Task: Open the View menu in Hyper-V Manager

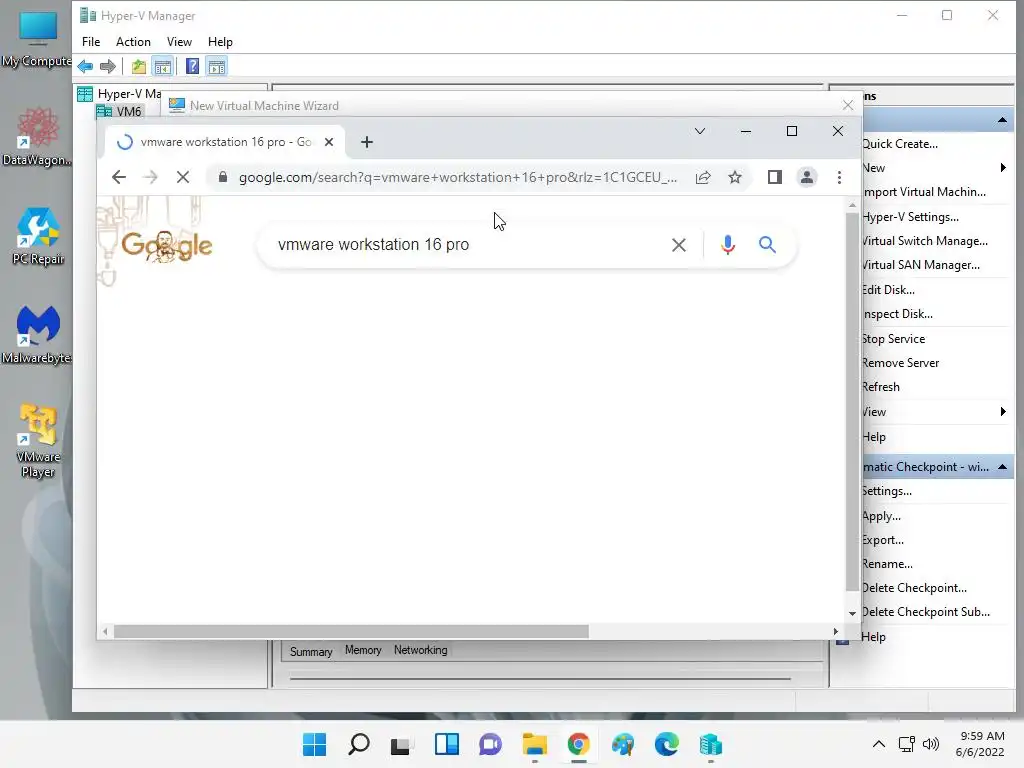Action: pyautogui.click(x=179, y=42)
